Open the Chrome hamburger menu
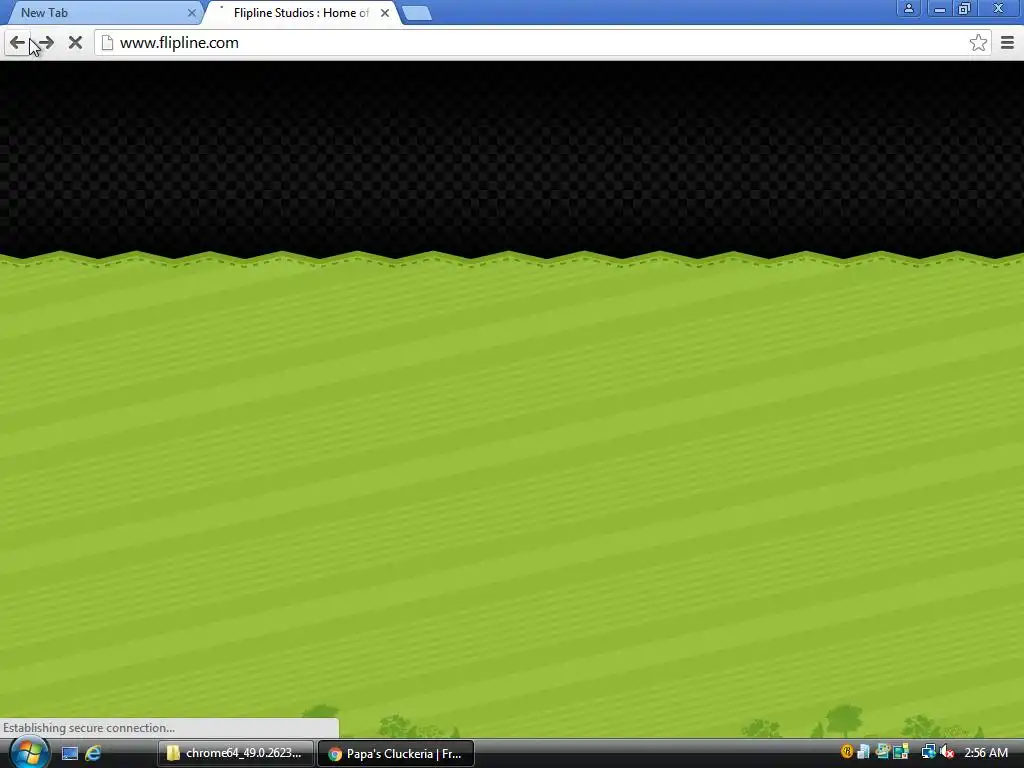Viewport: 1024px width, 768px height. pos(1007,43)
